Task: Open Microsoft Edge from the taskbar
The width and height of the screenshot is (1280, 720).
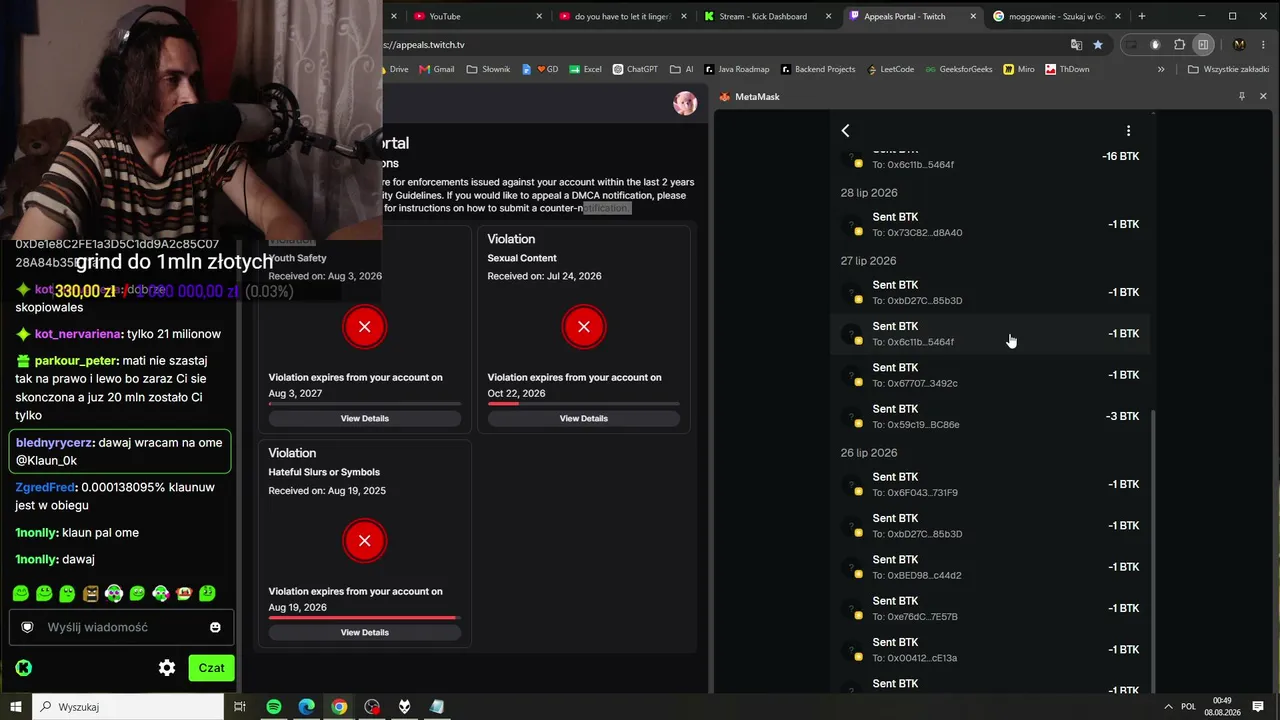Action: pos(306,707)
